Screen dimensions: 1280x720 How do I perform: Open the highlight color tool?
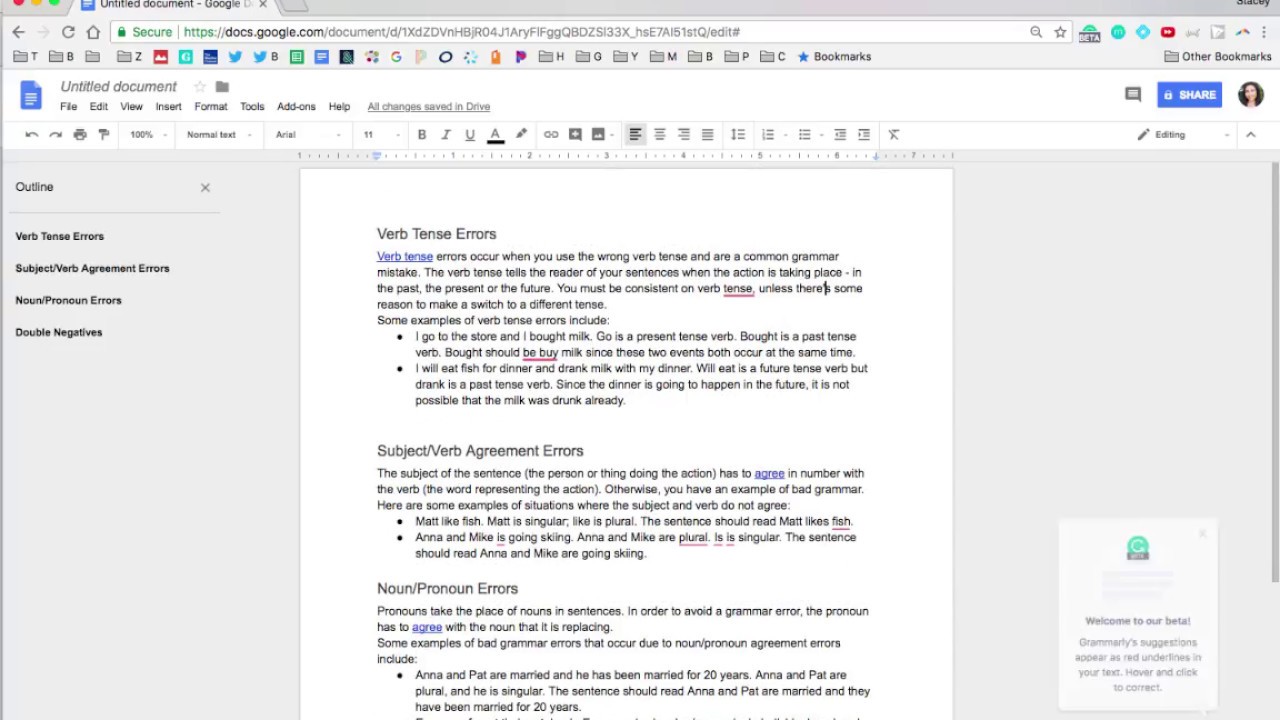click(521, 135)
